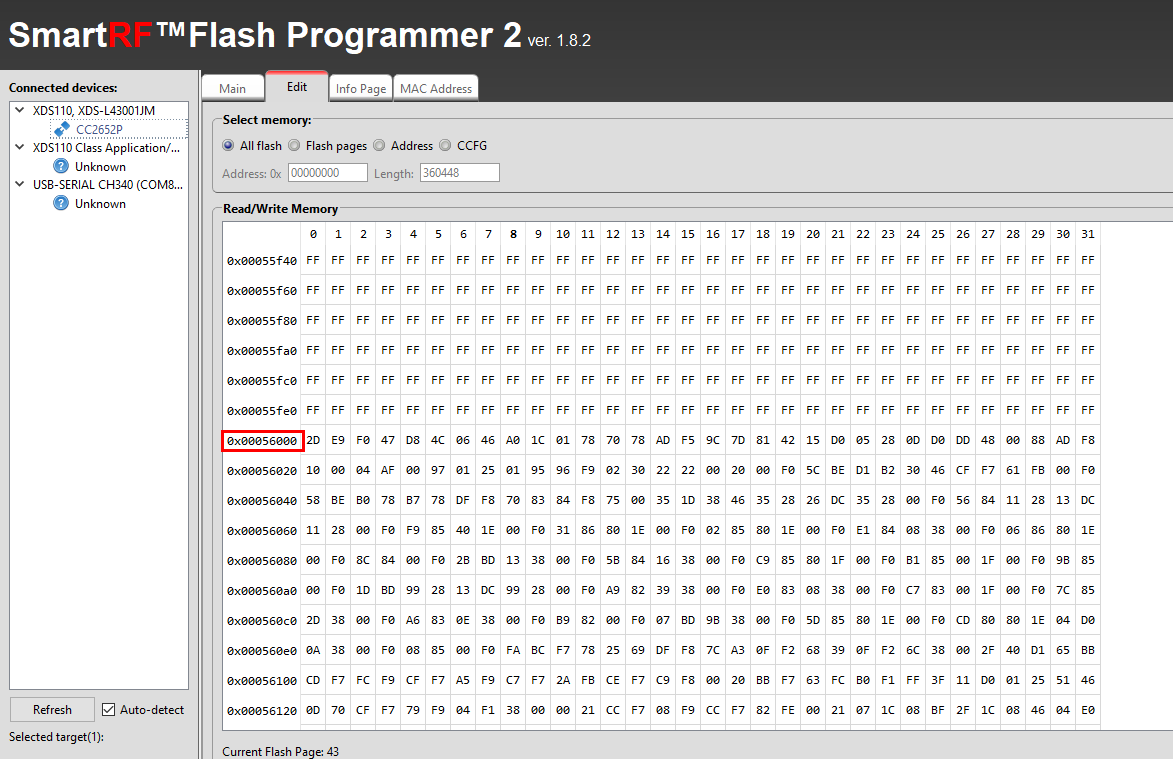Screen dimensions: 1173x759
Task: Switch to the Edit tab
Action: 297,87
